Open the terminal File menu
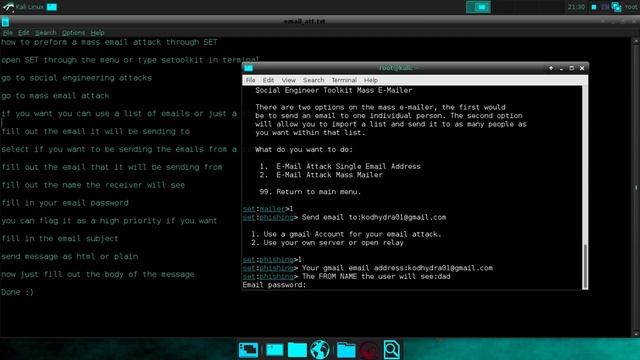The width and height of the screenshot is (640, 360). point(250,80)
